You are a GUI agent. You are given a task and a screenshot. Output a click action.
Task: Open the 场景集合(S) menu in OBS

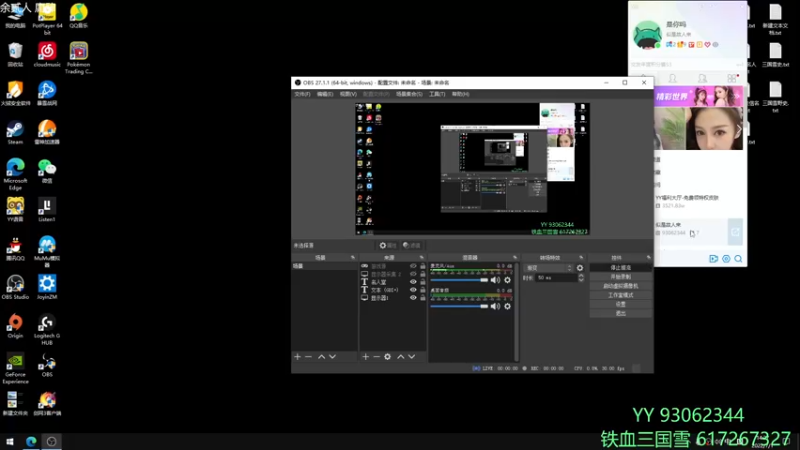(409, 94)
